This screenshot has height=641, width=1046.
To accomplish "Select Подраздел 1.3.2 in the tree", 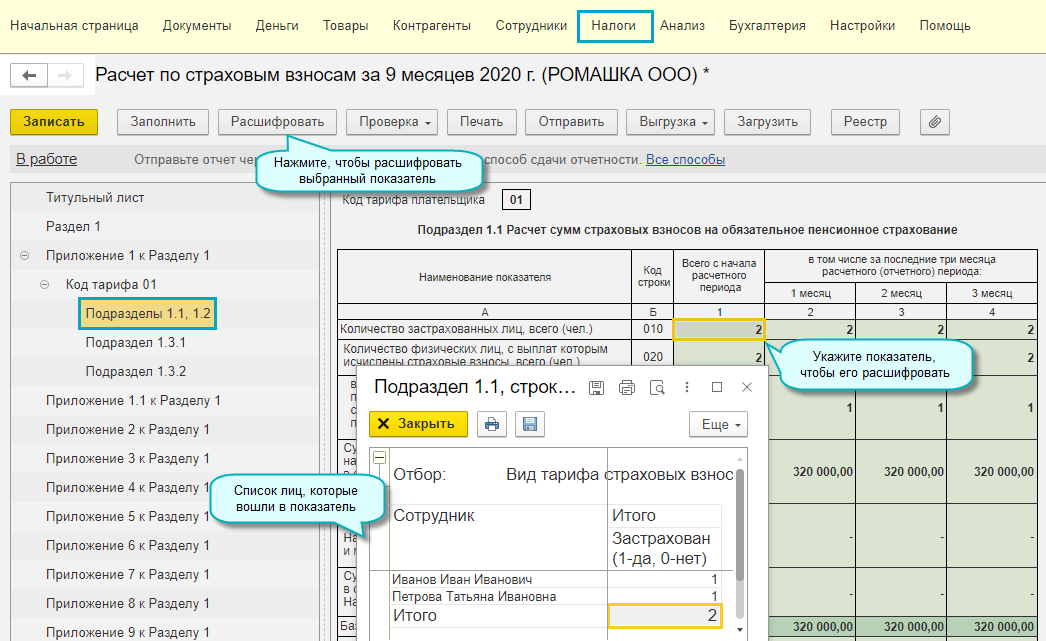I will click(x=135, y=372).
